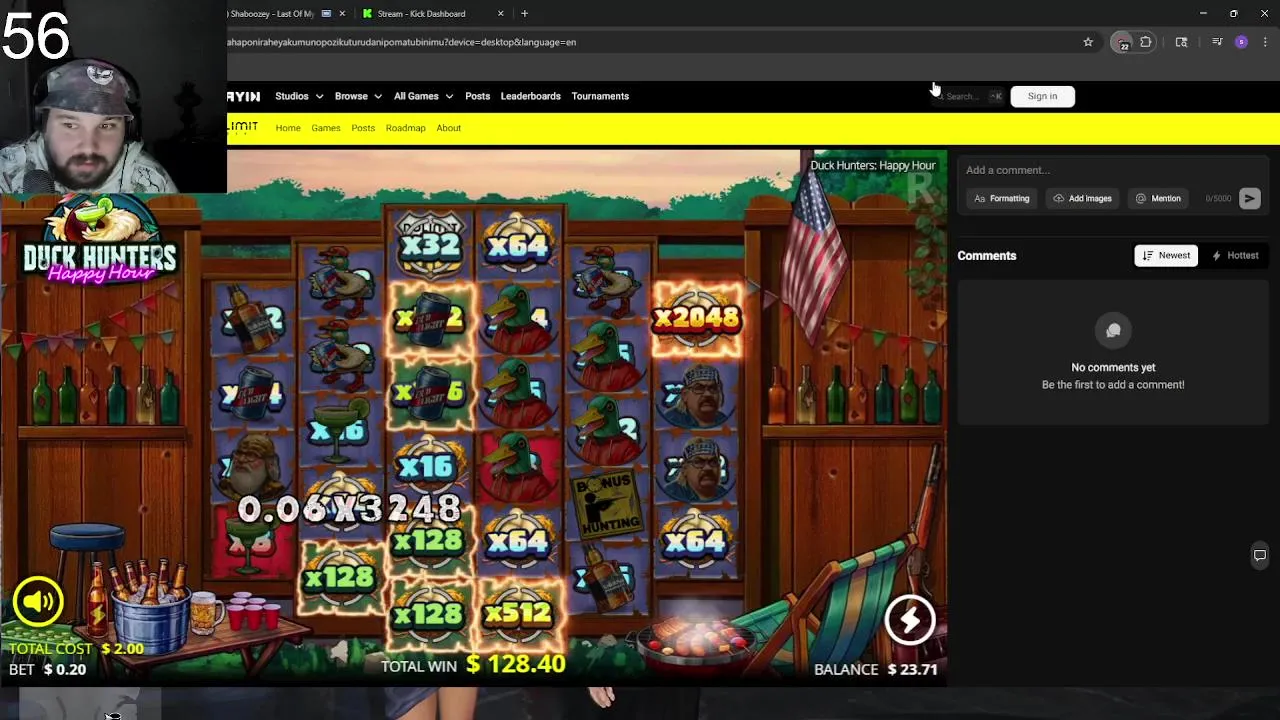
Task: Sort comments by Newest
Action: 1166,255
